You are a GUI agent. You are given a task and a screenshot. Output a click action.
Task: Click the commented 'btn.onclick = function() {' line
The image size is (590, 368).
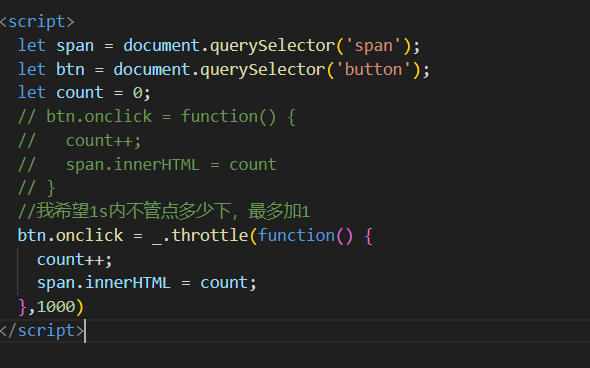(157, 117)
